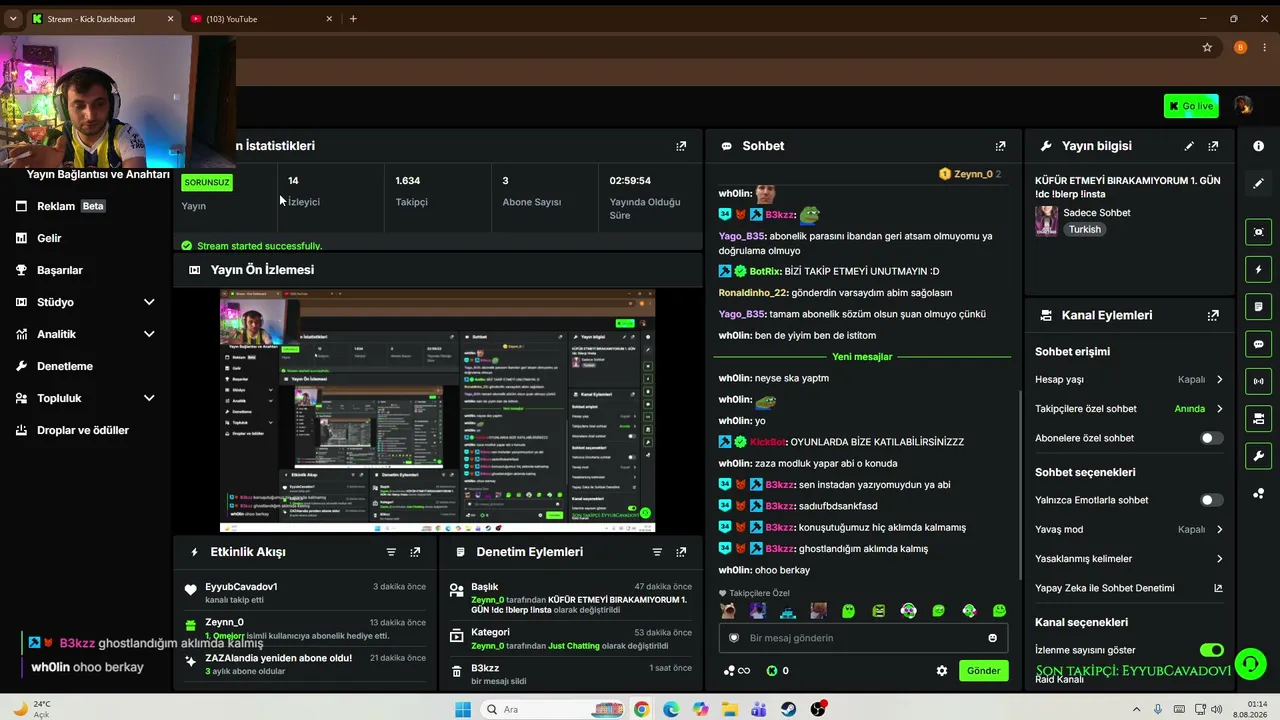
Task: Open Takipçilere özel sohbet setting chevron
Action: coord(1219,409)
